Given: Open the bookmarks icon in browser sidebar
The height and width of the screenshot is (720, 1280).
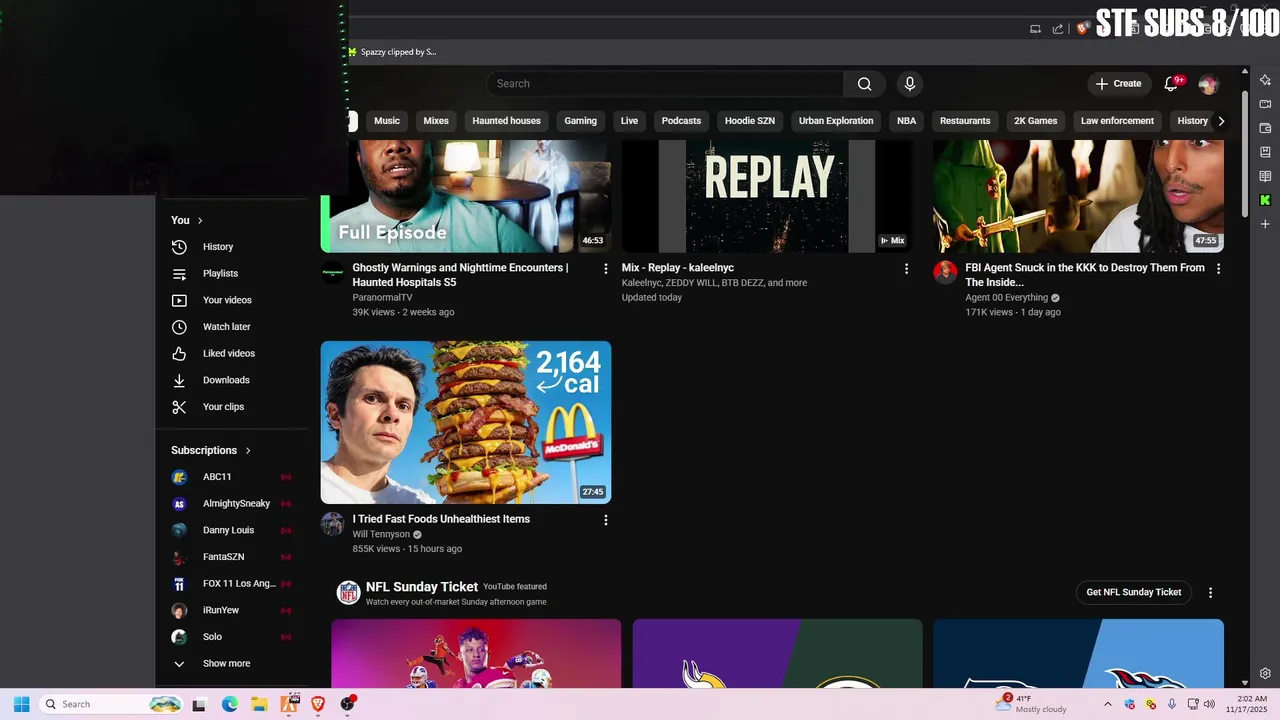Looking at the screenshot, I should coord(1265,152).
